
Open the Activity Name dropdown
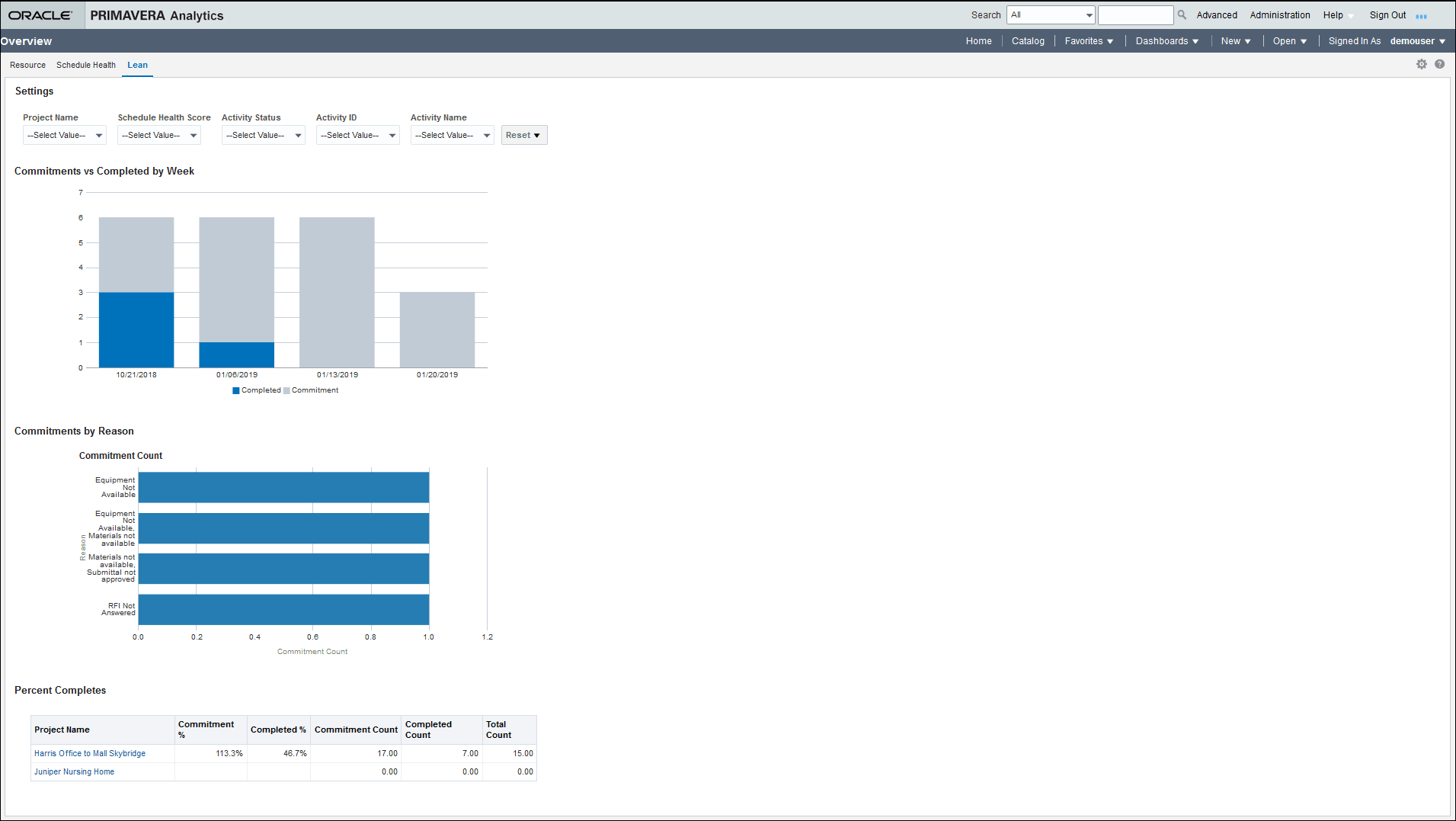click(486, 135)
